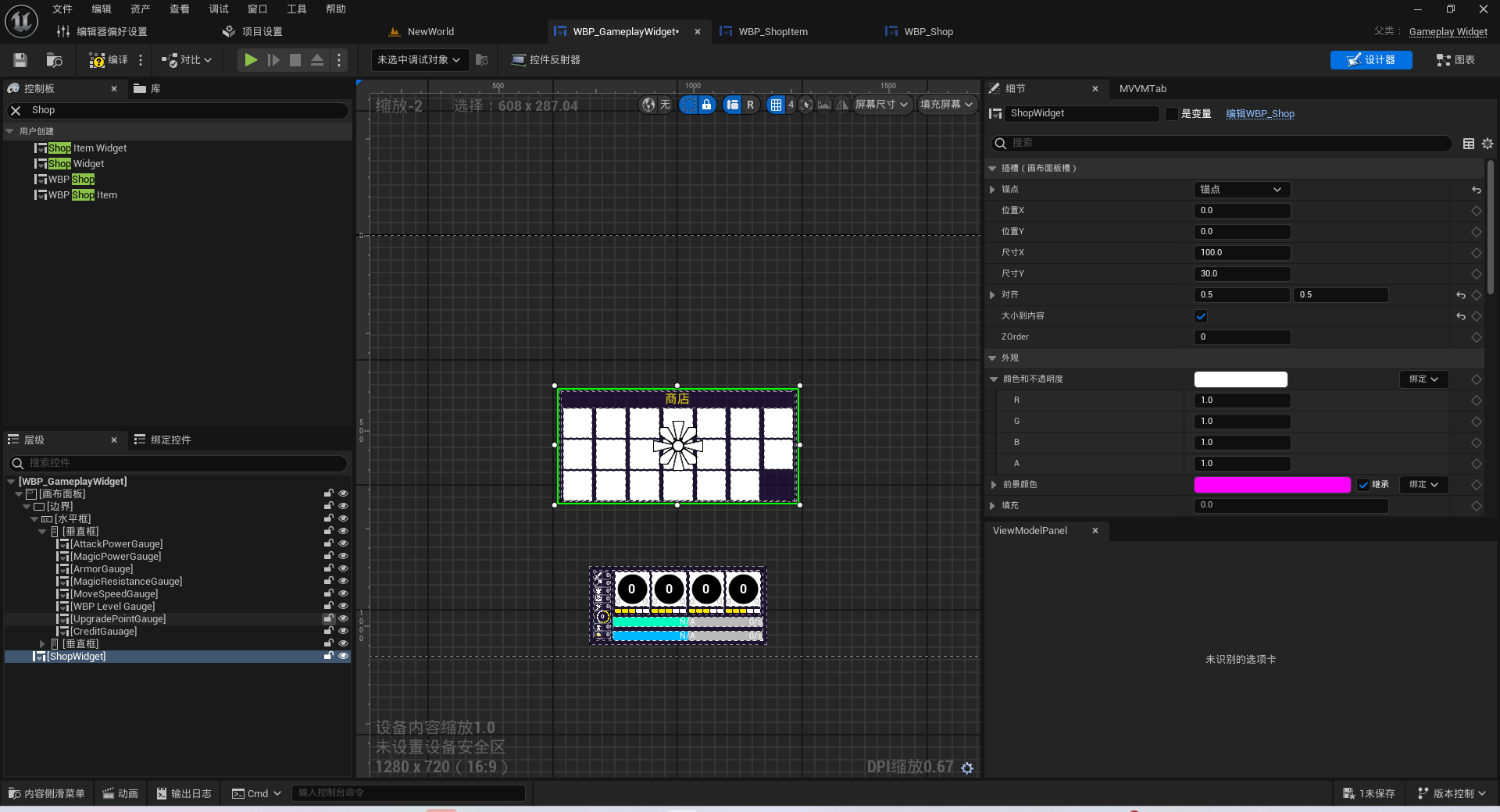Open the 输出日志 output log
This screenshot has height=812, width=1500.
[x=184, y=793]
